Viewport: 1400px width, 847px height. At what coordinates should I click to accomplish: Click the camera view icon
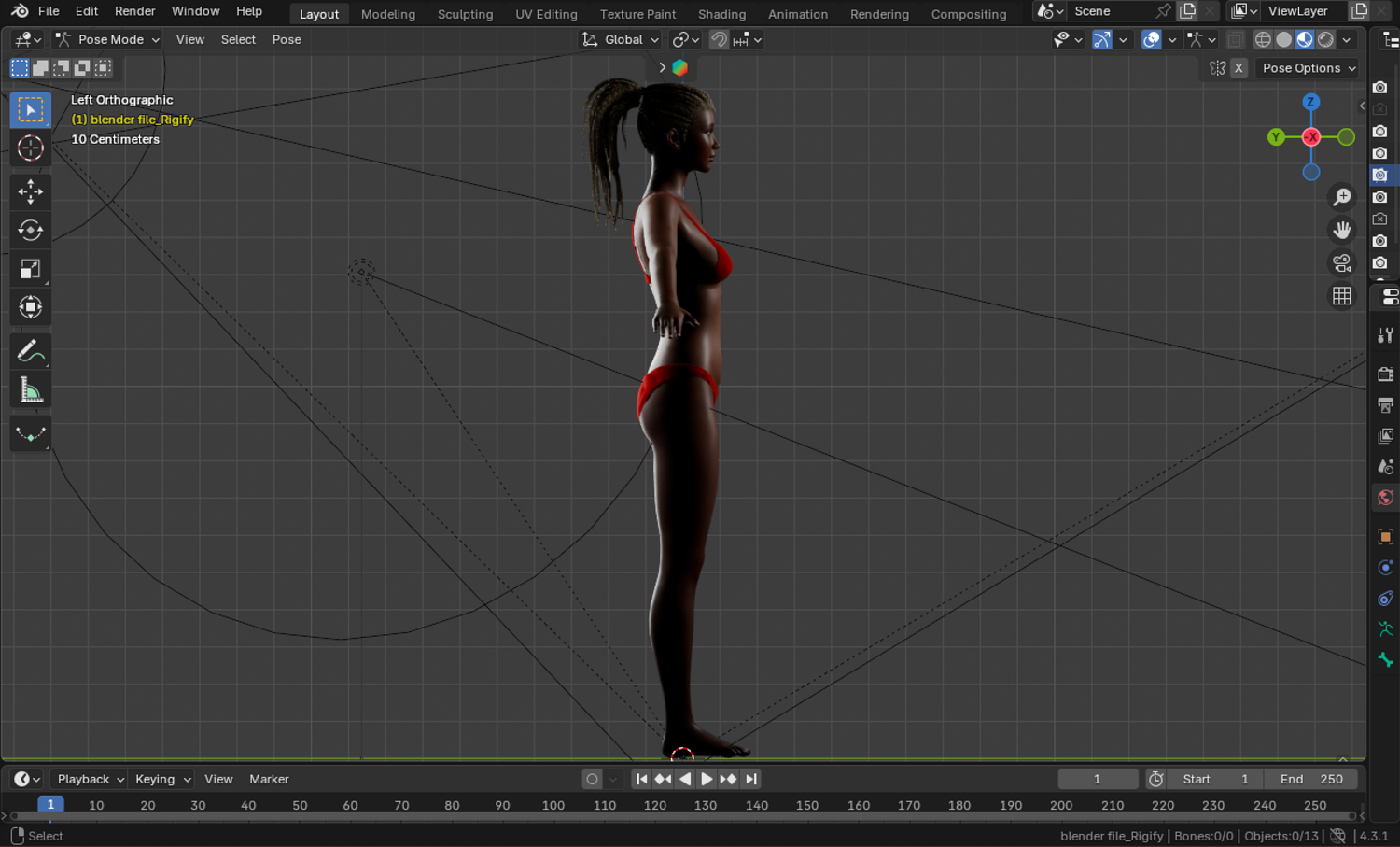[x=1341, y=263]
